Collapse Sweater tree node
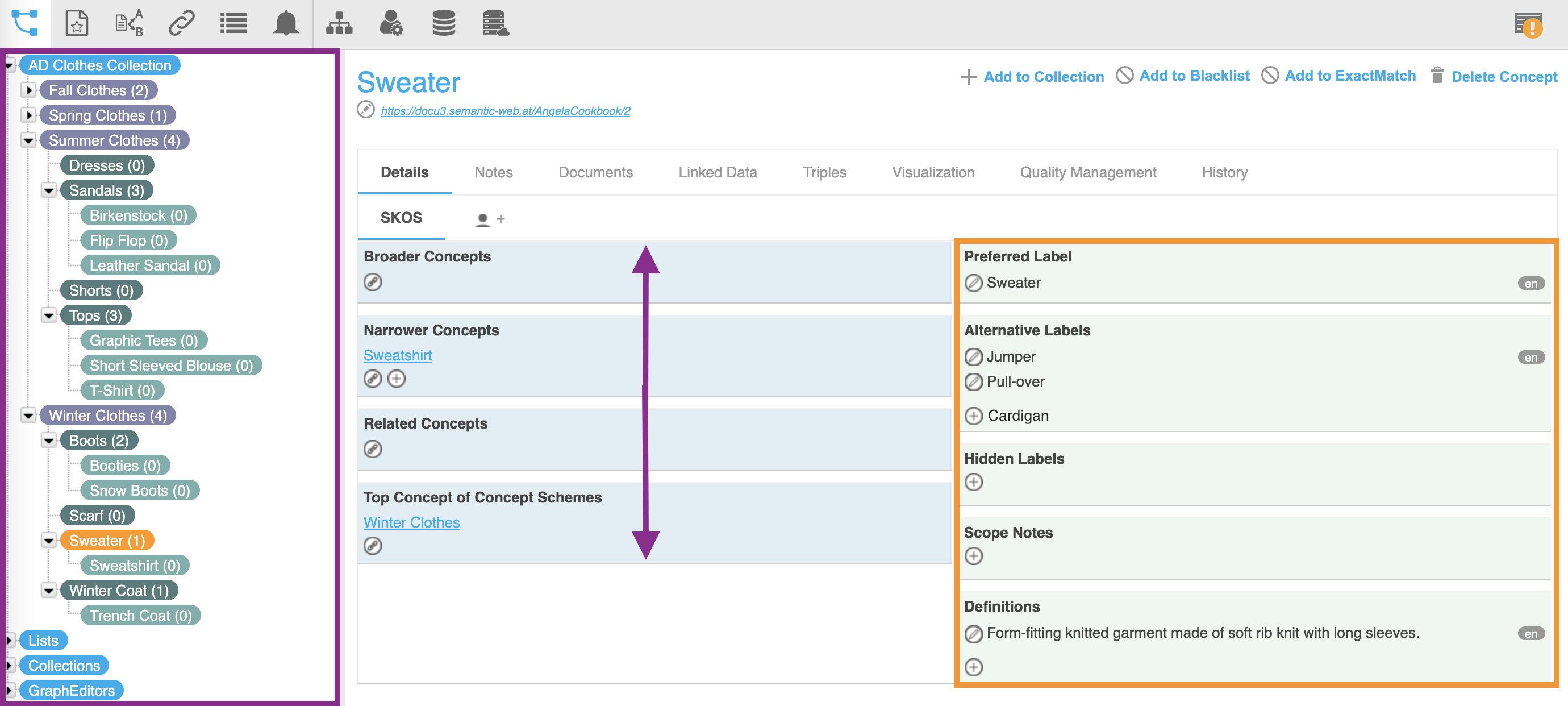1568x706 pixels. point(49,541)
